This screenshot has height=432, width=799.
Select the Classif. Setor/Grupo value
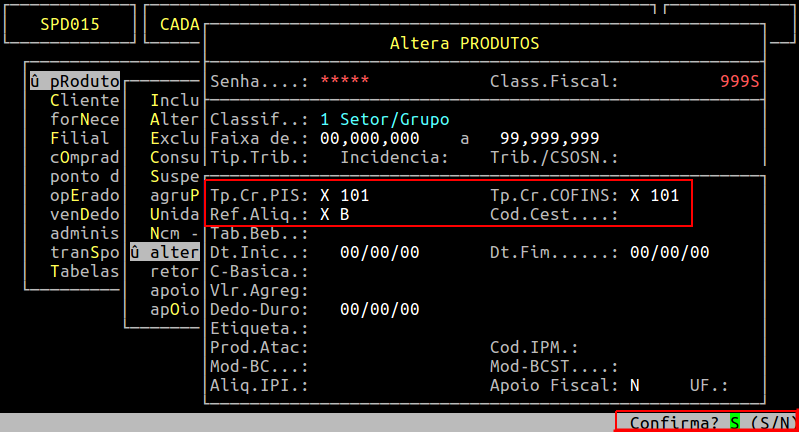[x=384, y=119]
